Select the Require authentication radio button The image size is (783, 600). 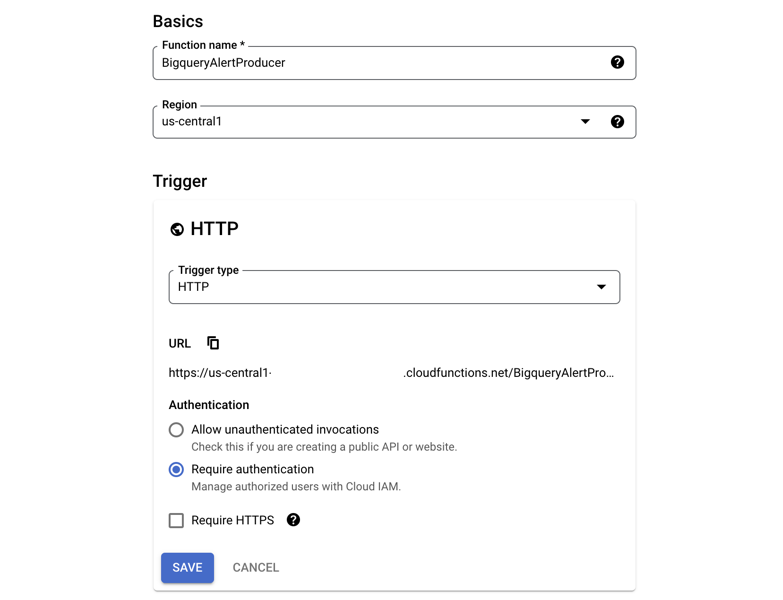point(176,470)
